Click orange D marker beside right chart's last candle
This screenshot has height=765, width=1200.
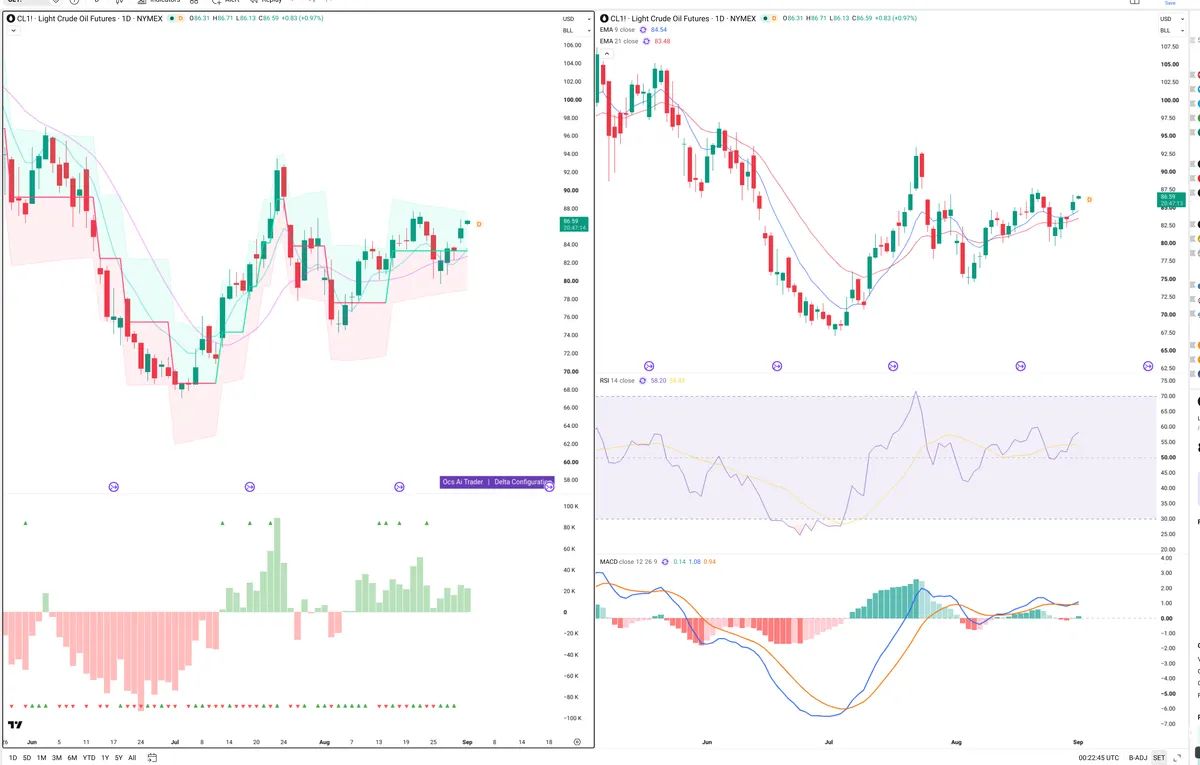[1089, 200]
